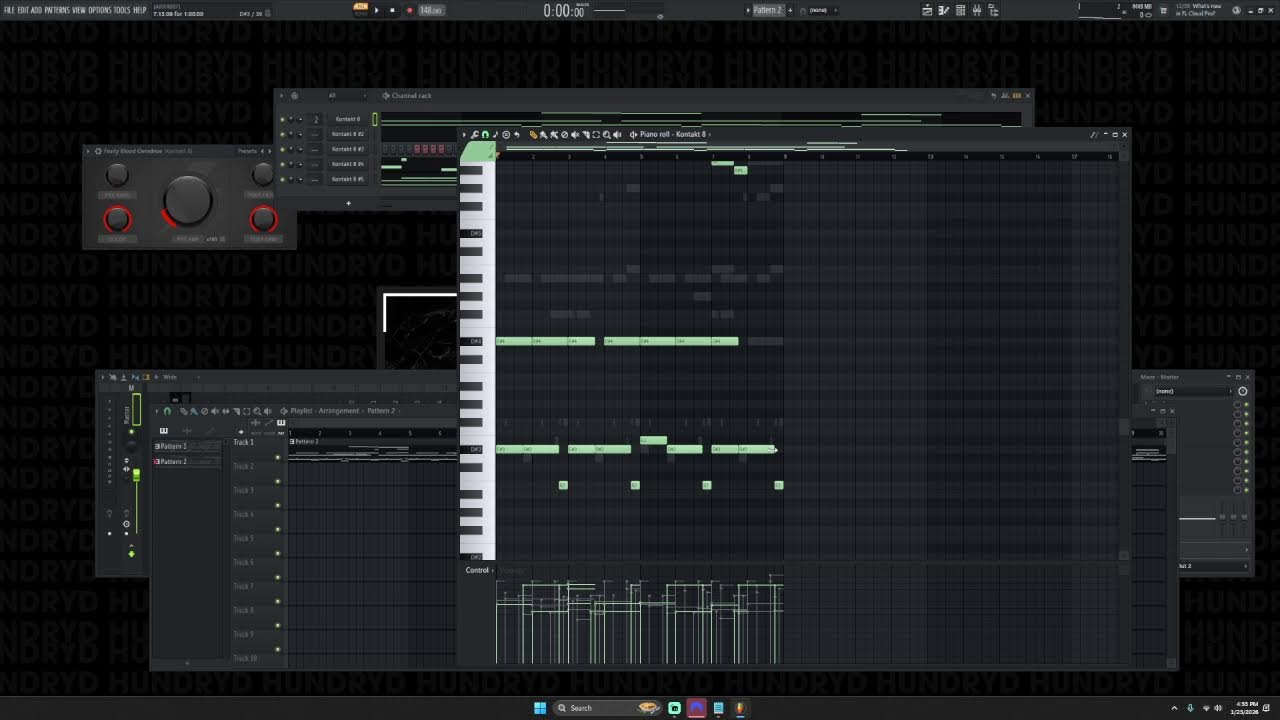
Task: Open the OPTIONS menu
Action: (99, 10)
